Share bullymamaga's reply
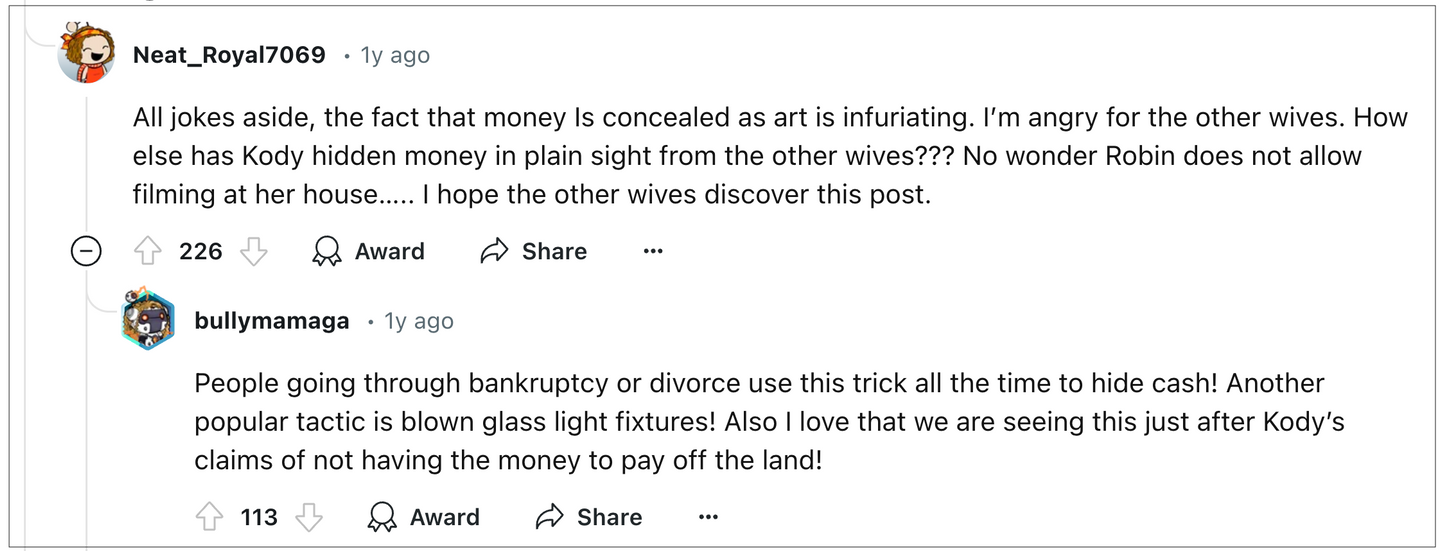1440x551 pixels. tap(589, 517)
